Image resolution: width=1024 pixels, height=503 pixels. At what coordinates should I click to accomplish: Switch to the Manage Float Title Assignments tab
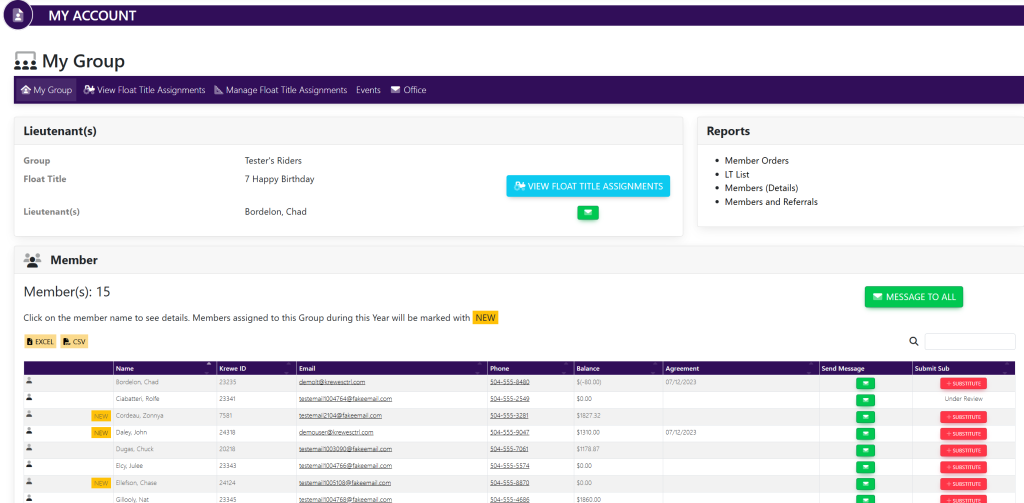pos(280,90)
